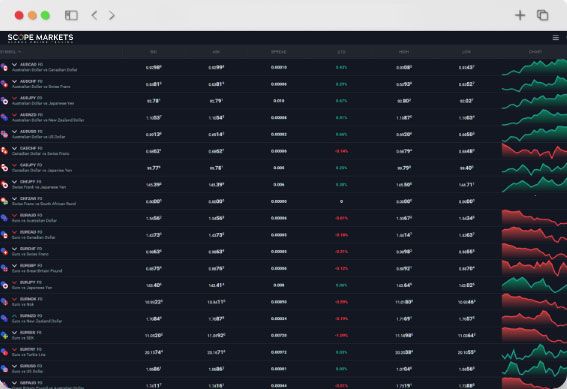The height and width of the screenshot is (389, 567).
Task: Go forward with browser forward arrow
Action: coord(112,15)
